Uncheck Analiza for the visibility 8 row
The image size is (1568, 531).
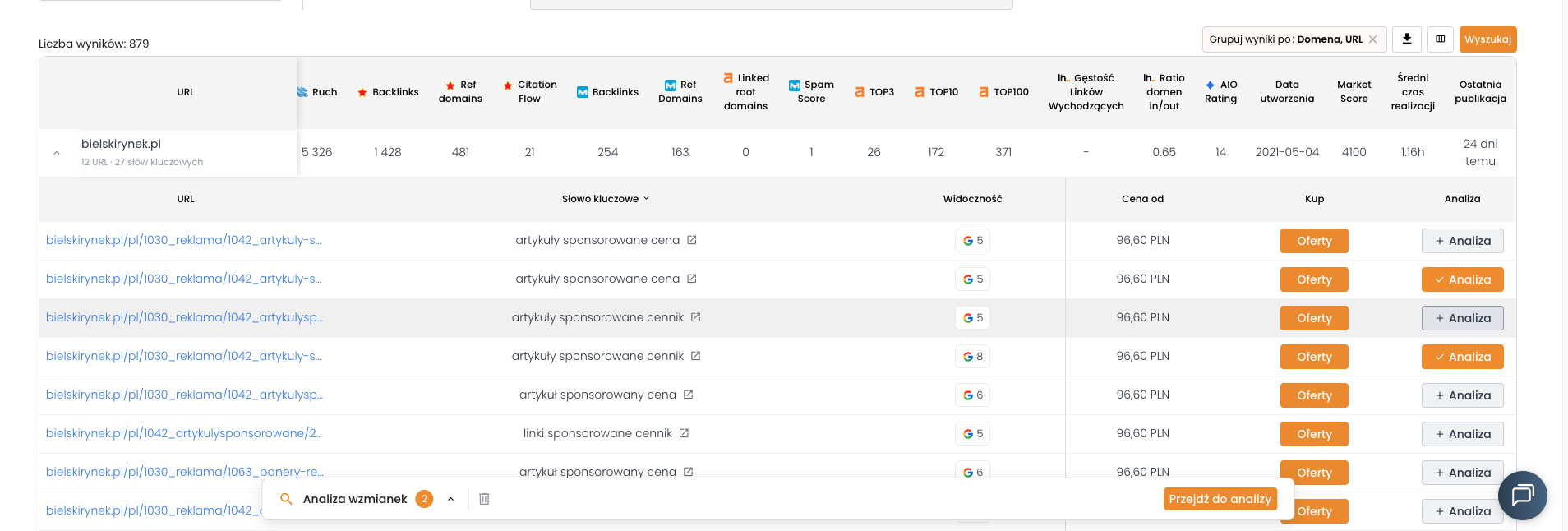pos(1462,357)
